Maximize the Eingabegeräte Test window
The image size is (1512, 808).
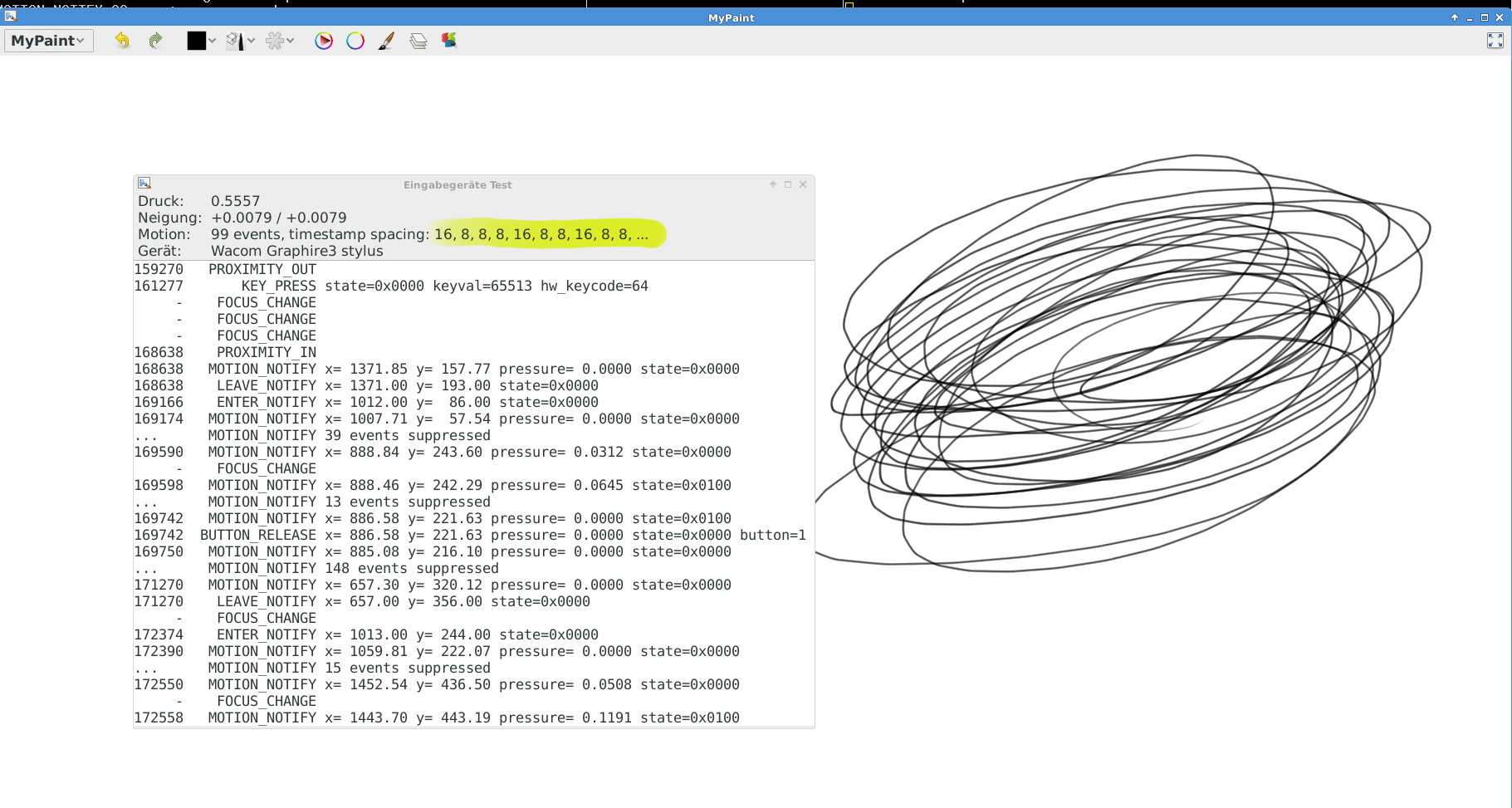click(788, 184)
